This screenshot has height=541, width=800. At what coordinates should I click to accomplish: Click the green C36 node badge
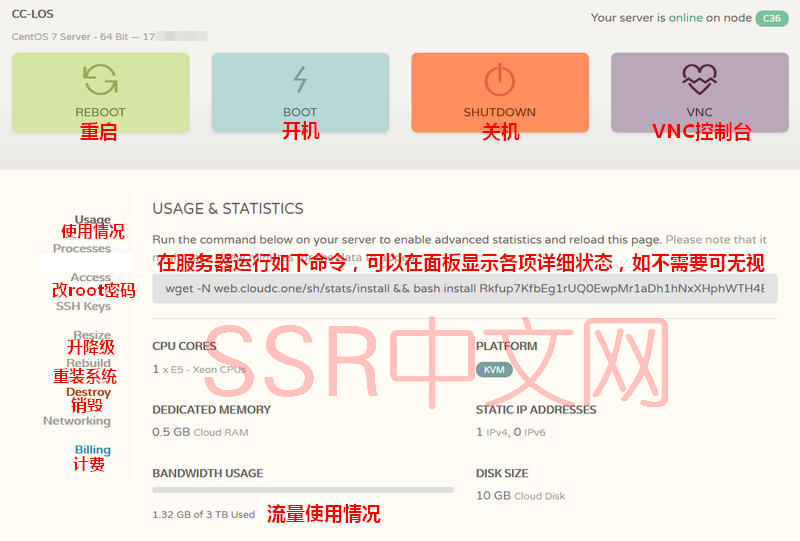click(771, 18)
